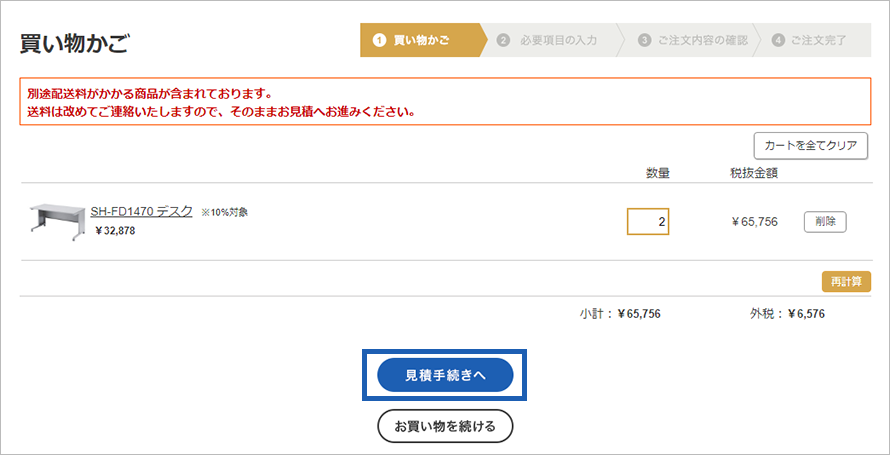Recalculate the cart with 再計算
The width and height of the screenshot is (890, 455).
(x=846, y=281)
